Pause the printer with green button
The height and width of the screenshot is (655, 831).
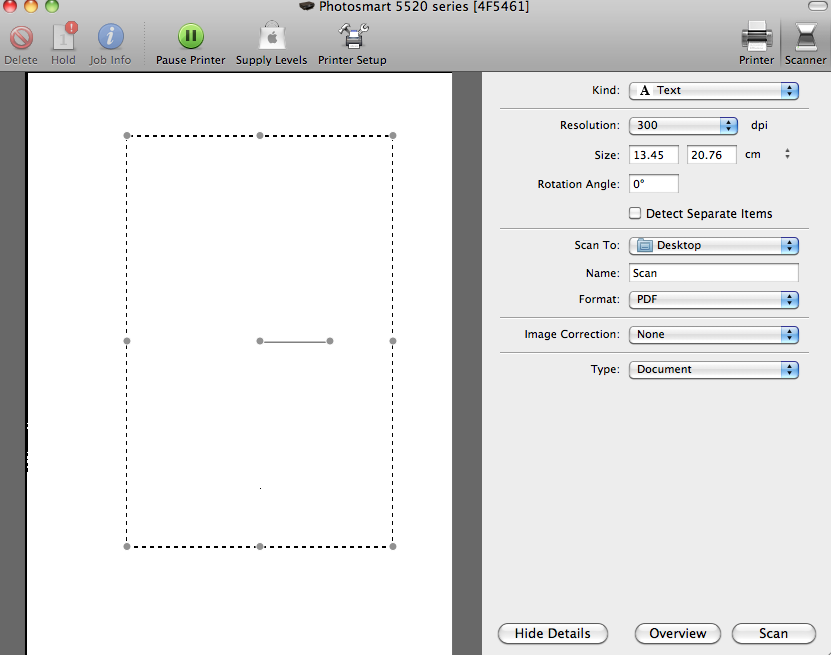click(x=191, y=37)
